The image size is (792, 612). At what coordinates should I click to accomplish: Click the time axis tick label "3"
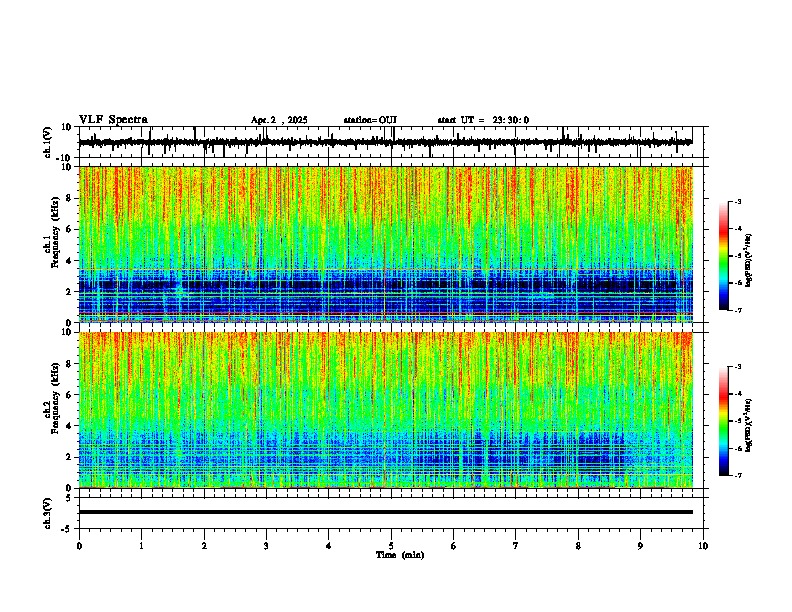tap(266, 546)
